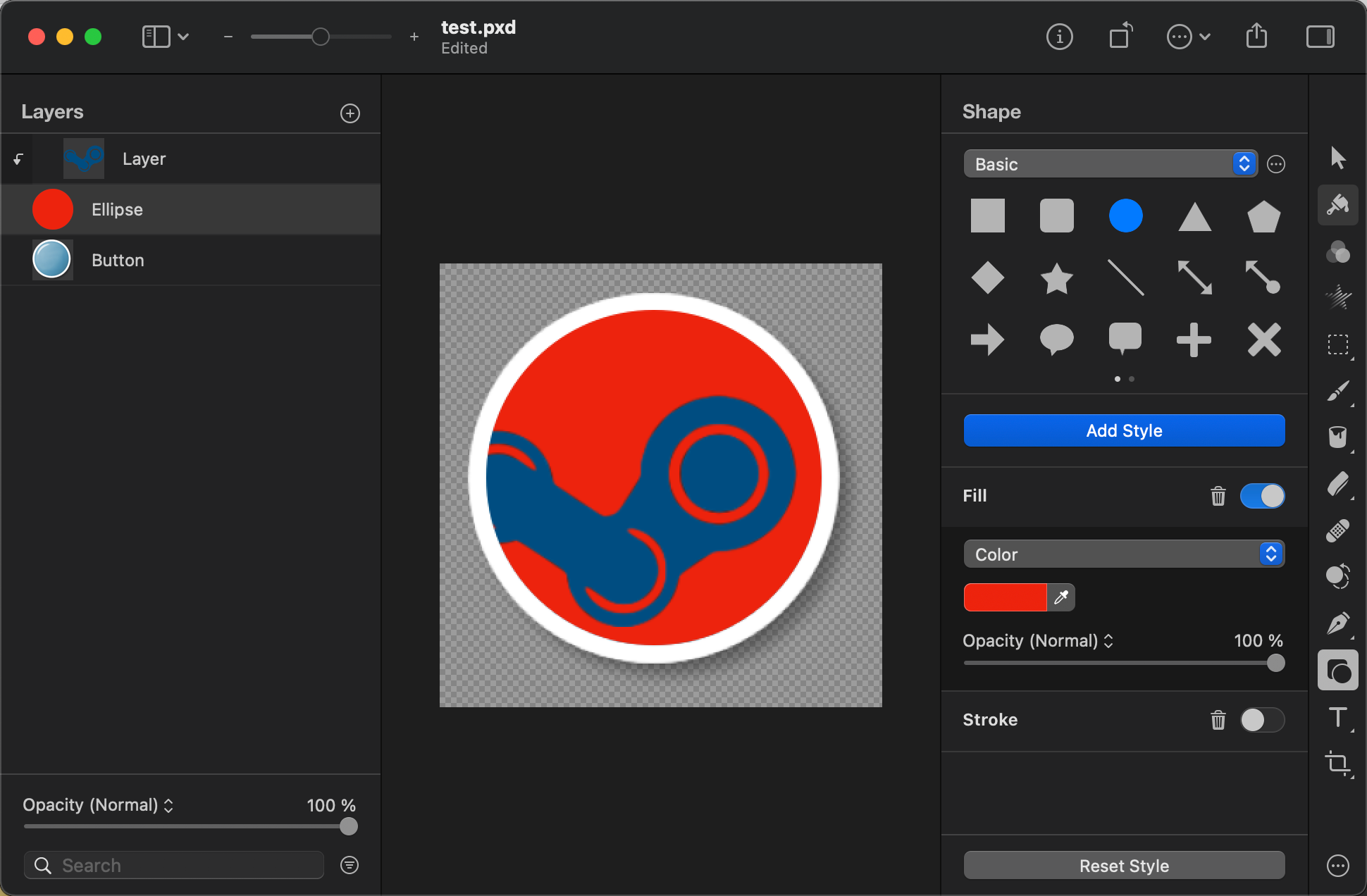Delete the Fill style with trash
This screenshot has height=896, width=1367.
[1218, 496]
